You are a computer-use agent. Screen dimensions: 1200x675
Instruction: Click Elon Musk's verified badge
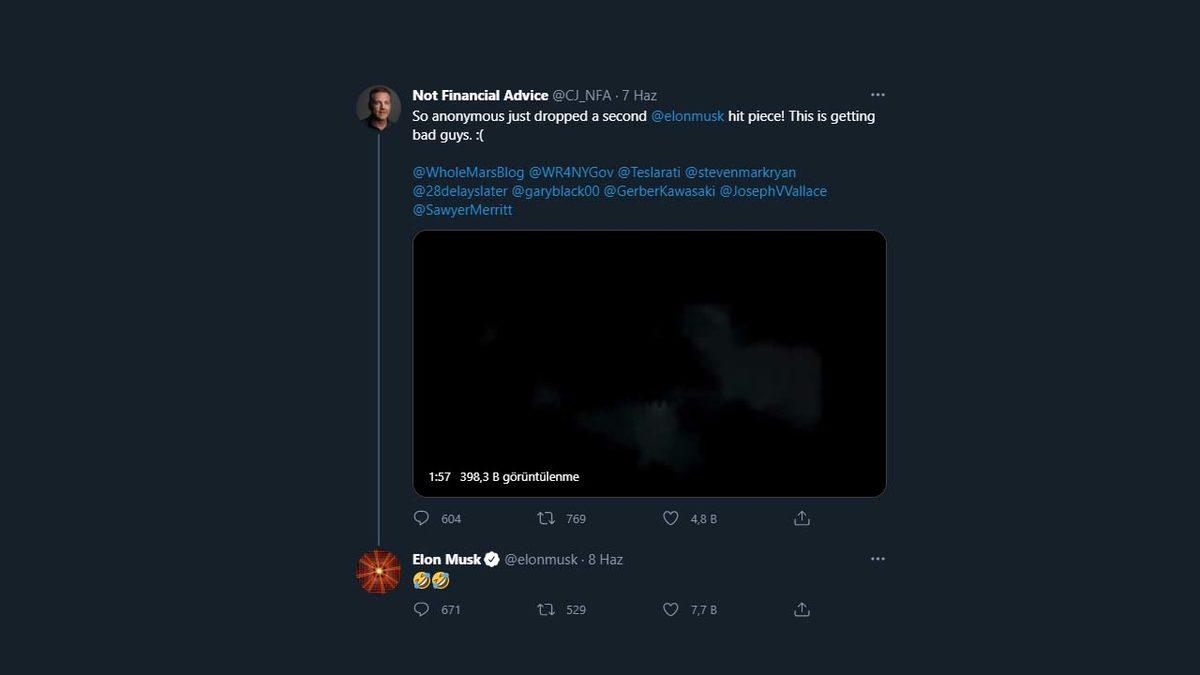pos(489,559)
